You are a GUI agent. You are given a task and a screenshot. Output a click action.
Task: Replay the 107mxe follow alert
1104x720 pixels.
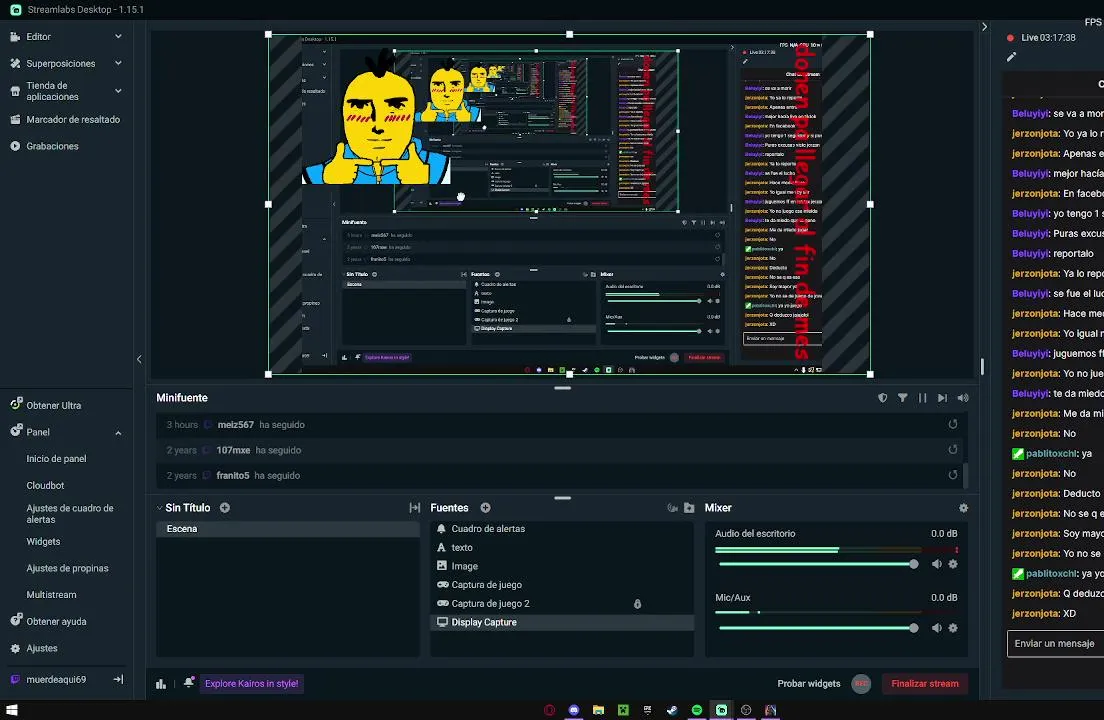coord(953,450)
